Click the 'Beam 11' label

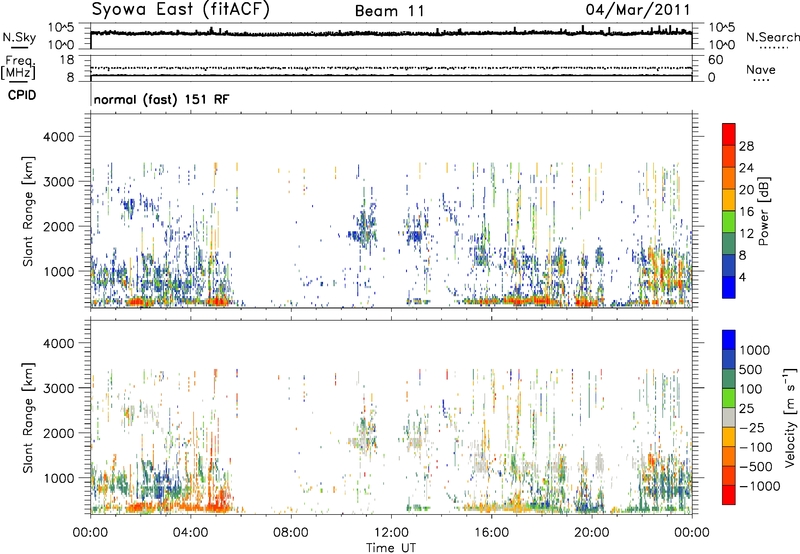tap(390, 11)
